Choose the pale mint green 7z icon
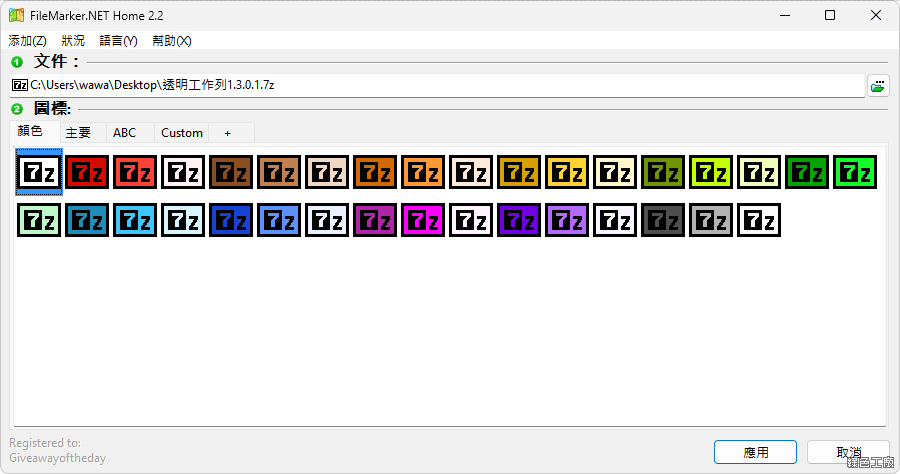 (x=39, y=220)
